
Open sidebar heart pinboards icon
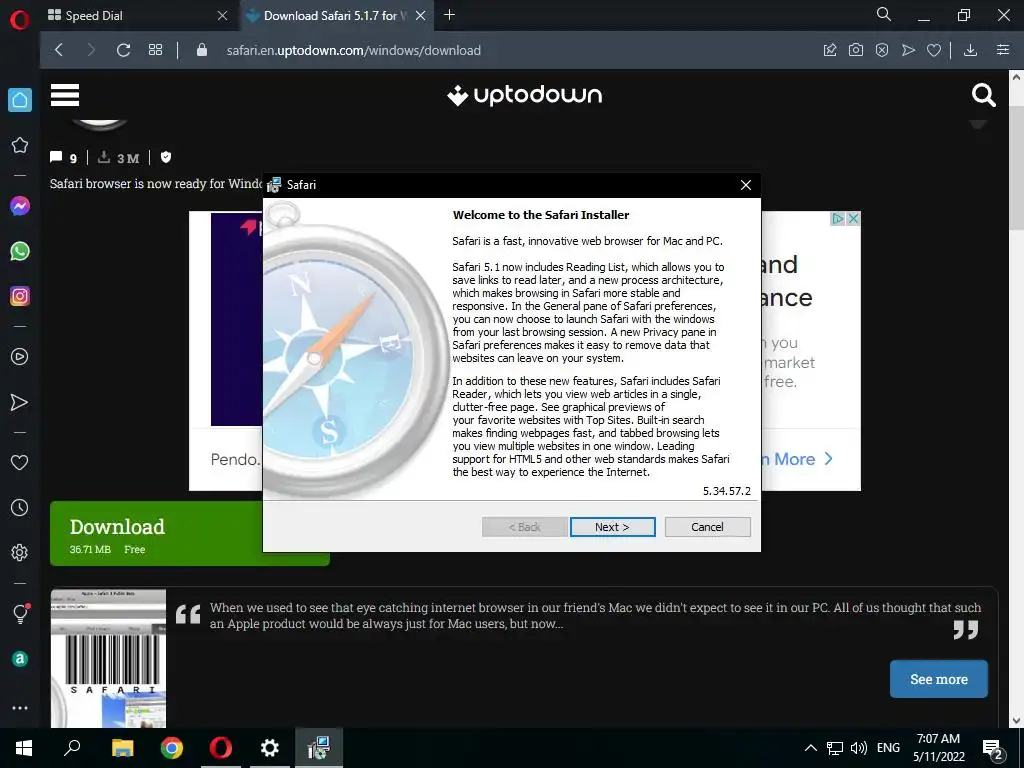pyautogui.click(x=20, y=462)
